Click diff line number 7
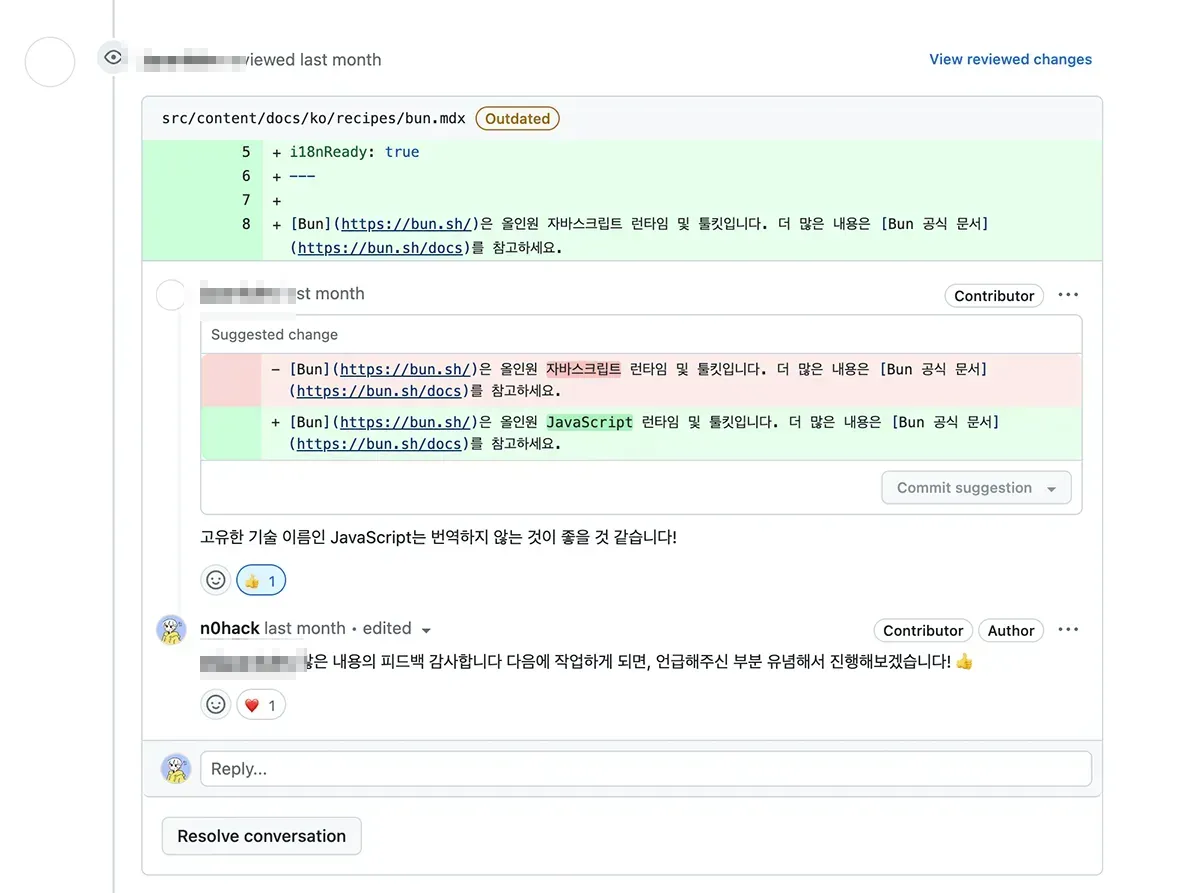Viewport: 1200px width, 893px height. 246,200
